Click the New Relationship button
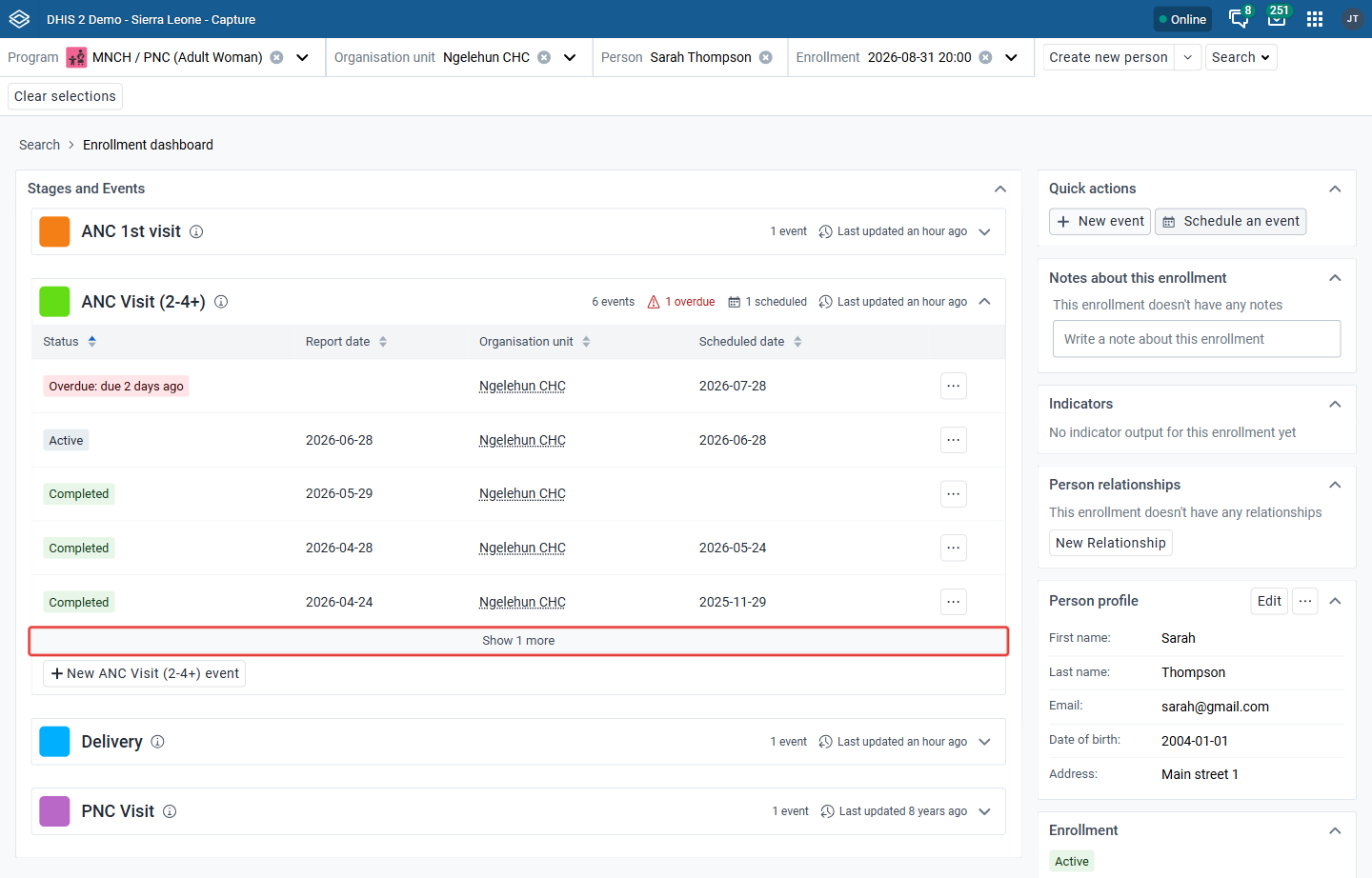This screenshot has width=1372, height=878. pos(1111,543)
